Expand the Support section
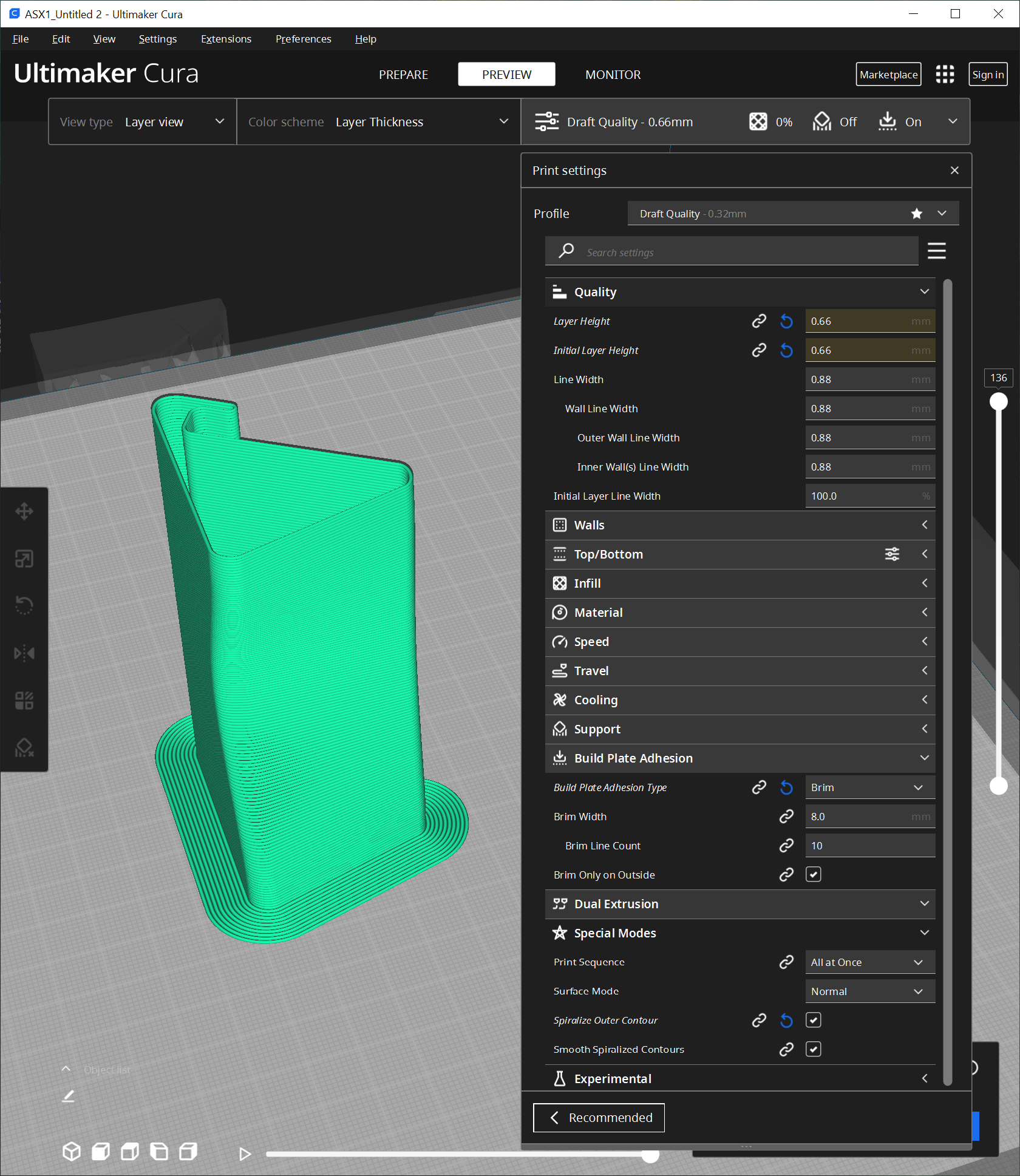The width and height of the screenshot is (1020, 1176). [740, 729]
